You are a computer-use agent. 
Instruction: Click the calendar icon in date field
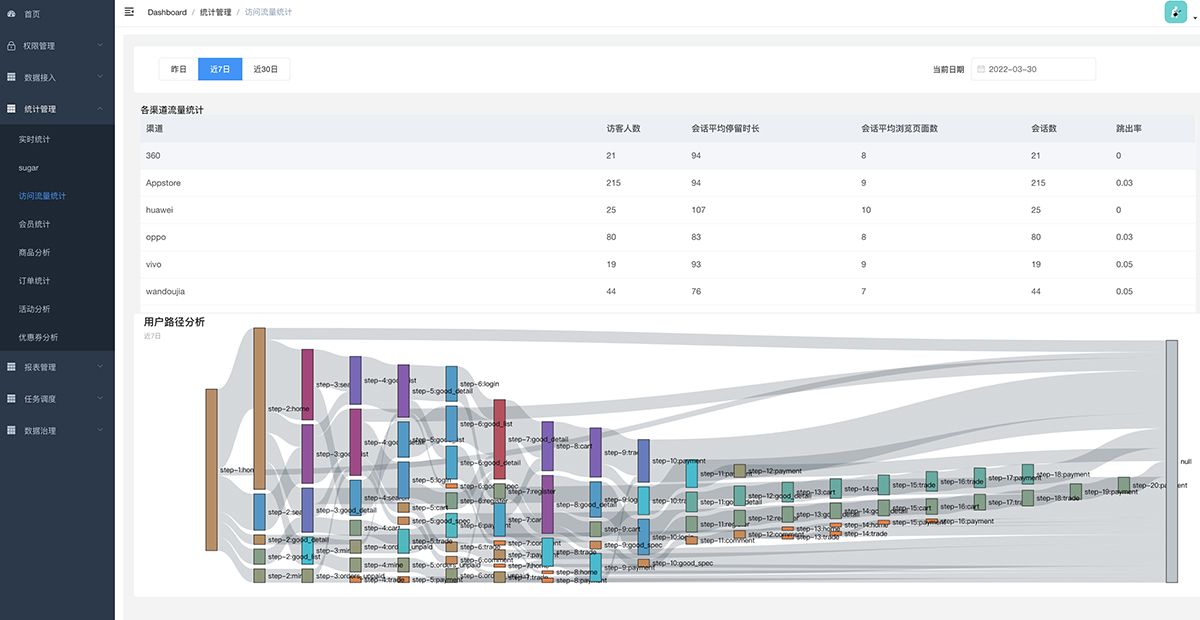click(x=981, y=69)
